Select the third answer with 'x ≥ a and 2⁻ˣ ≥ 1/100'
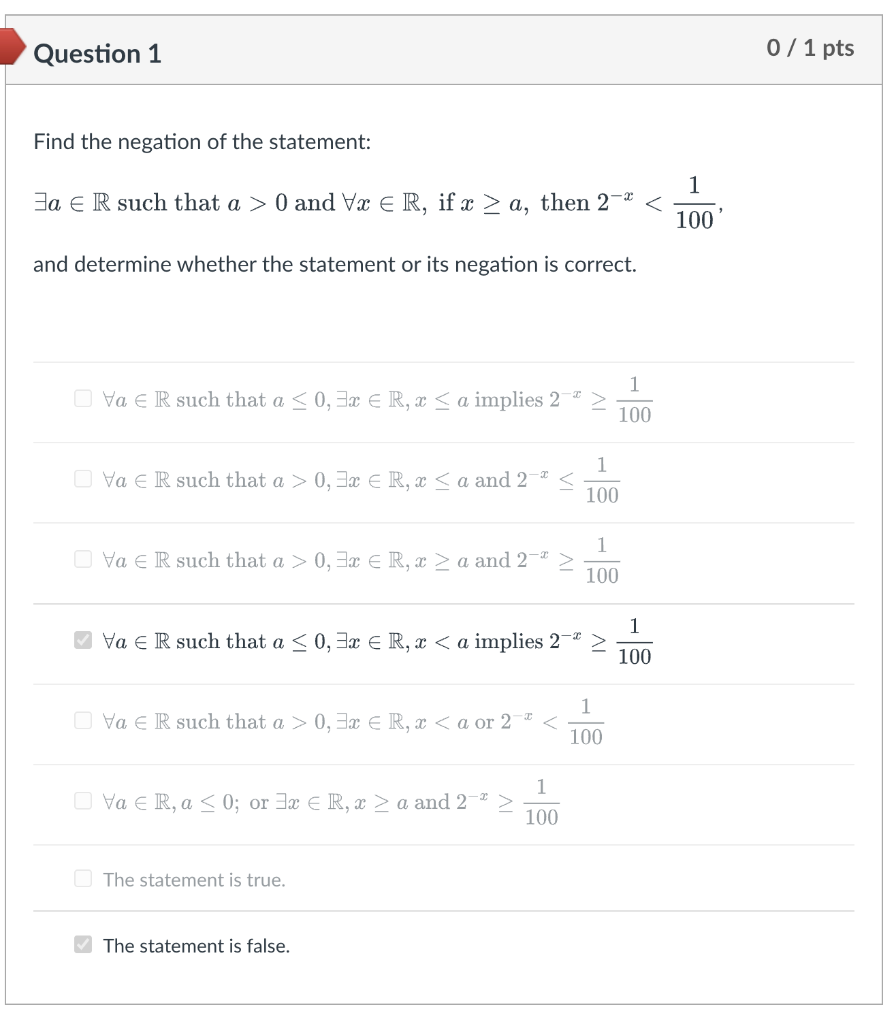 [85, 558]
